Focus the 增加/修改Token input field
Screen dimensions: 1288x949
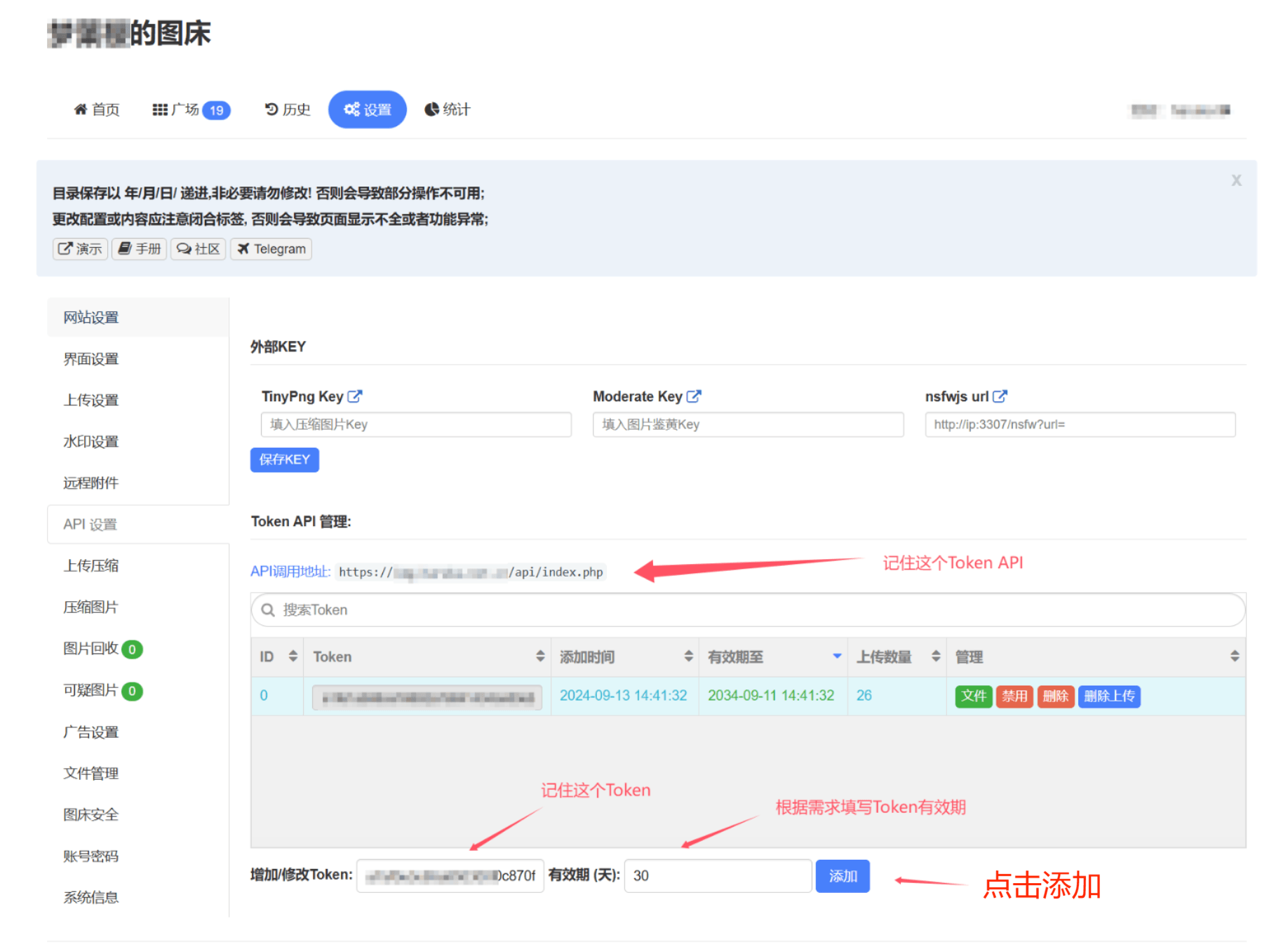pos(450,876)
